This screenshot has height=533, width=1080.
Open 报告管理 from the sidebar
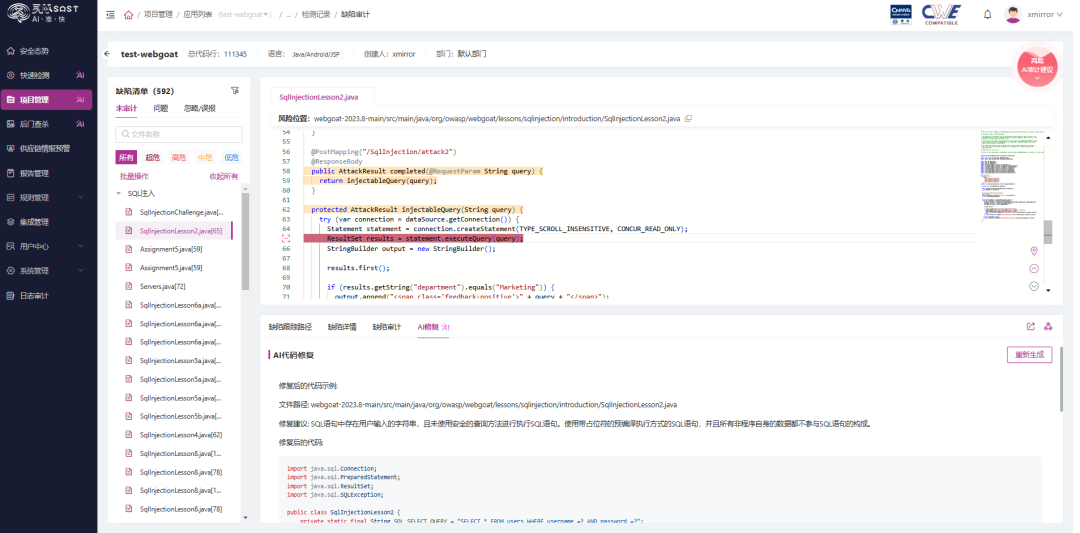point(34,173)
